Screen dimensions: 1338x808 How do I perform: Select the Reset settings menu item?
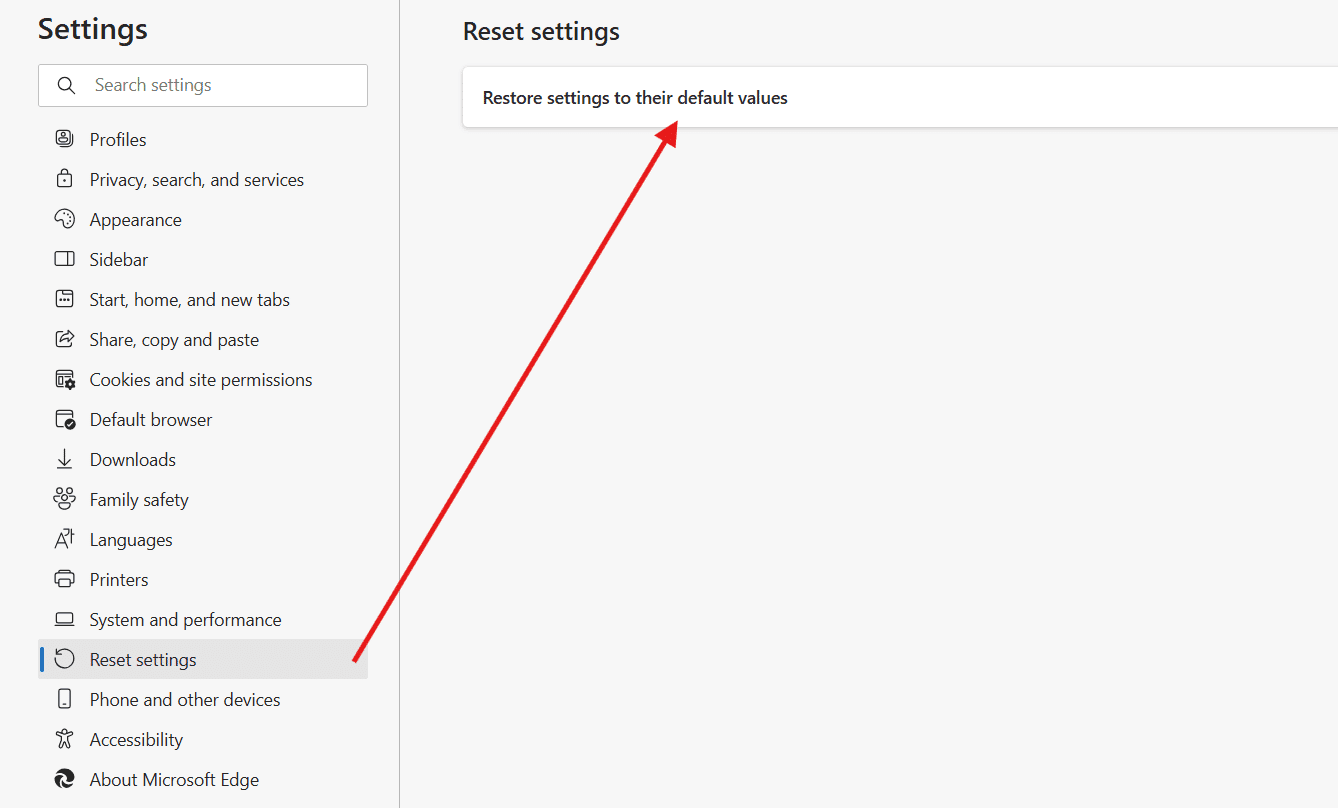[x=143, y=660]
